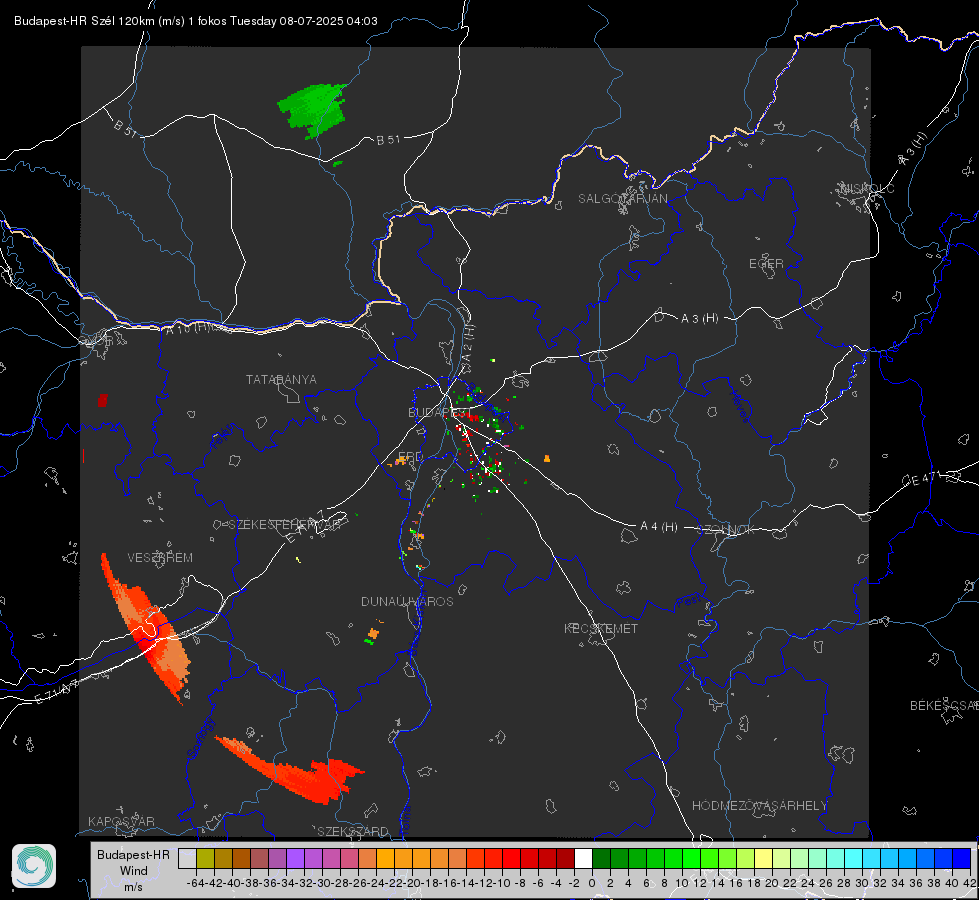Click the E 71/A 7 road label near Székesfehérvár
The height and width of the screenshot is (900, 979).
tap(305, 527)
